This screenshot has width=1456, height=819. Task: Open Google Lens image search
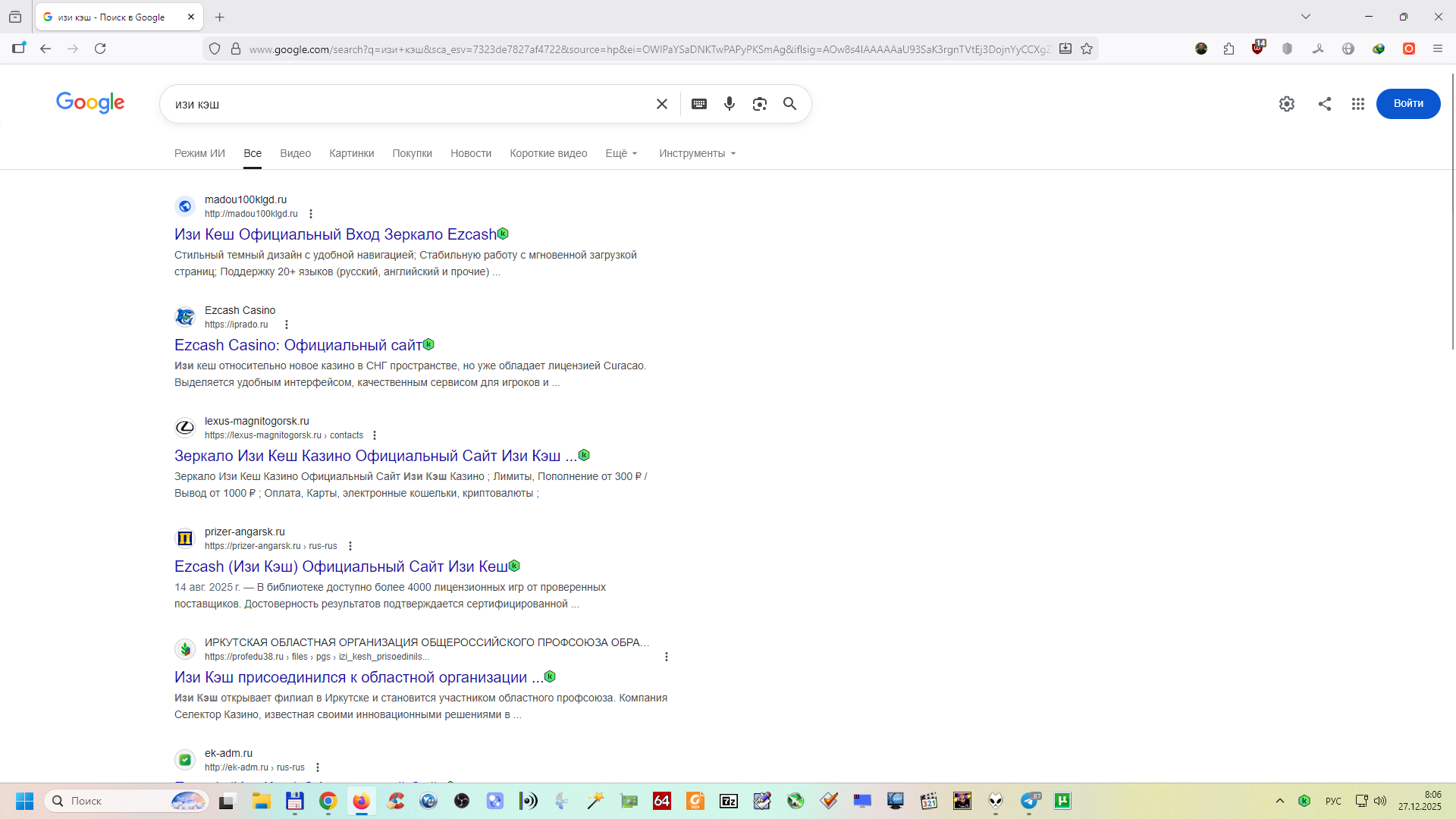pos(759,104)
